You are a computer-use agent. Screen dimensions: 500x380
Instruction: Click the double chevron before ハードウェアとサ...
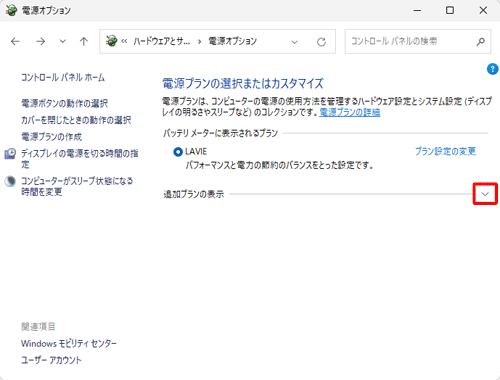click(x=124, y=42)
